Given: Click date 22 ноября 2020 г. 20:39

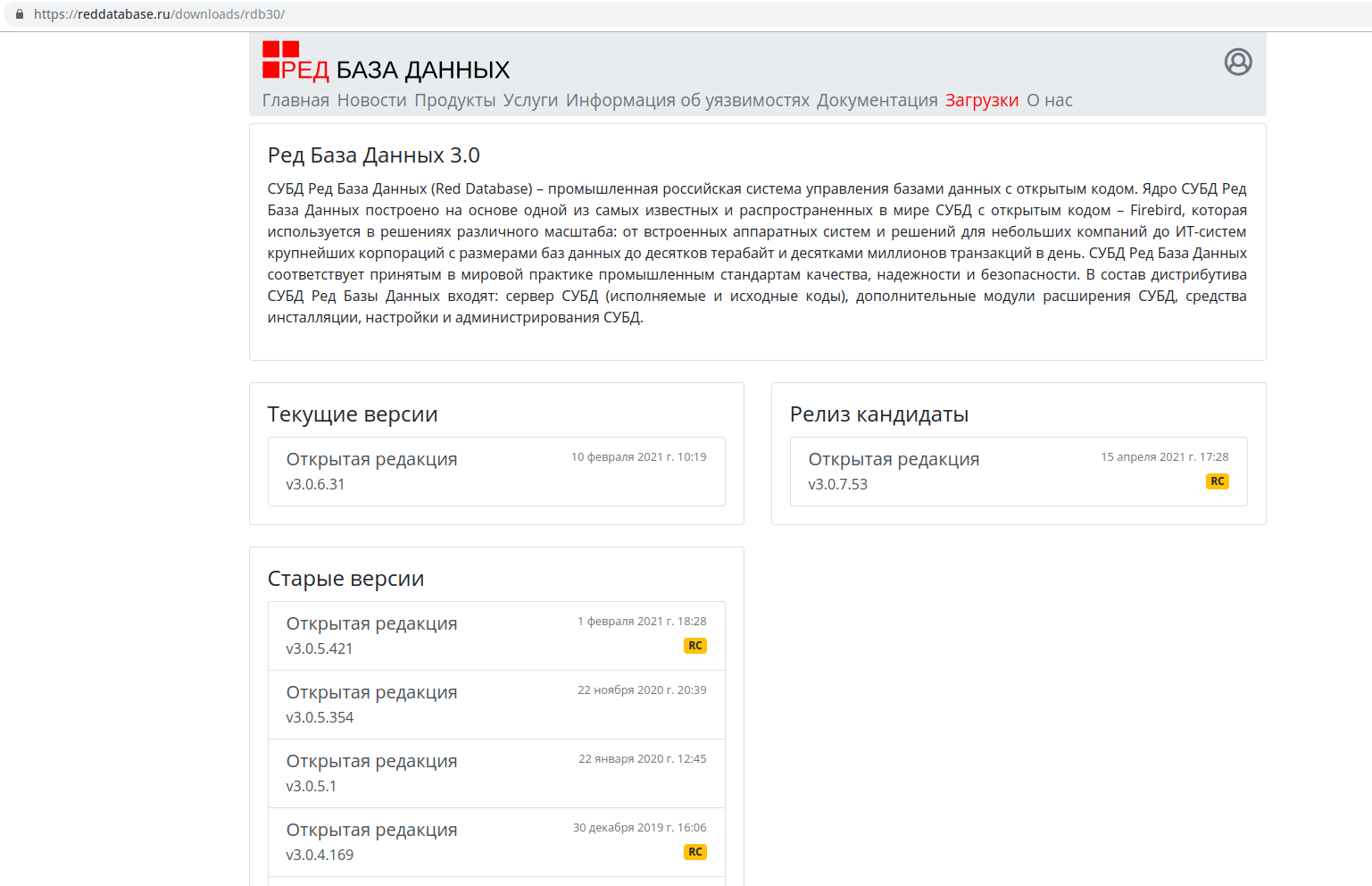Looking at the screenshot, I should [642, 690].
